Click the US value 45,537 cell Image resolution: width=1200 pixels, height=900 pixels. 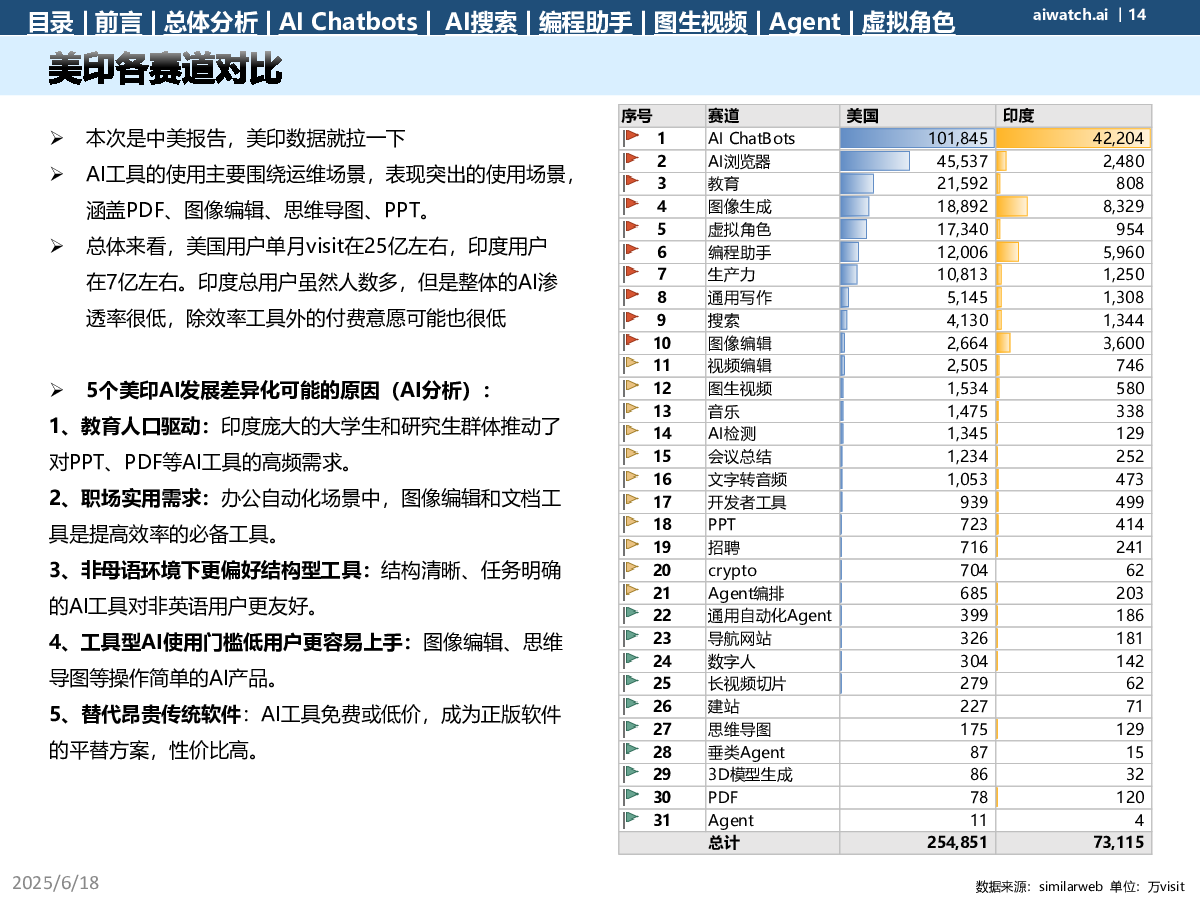coord(917,161)
